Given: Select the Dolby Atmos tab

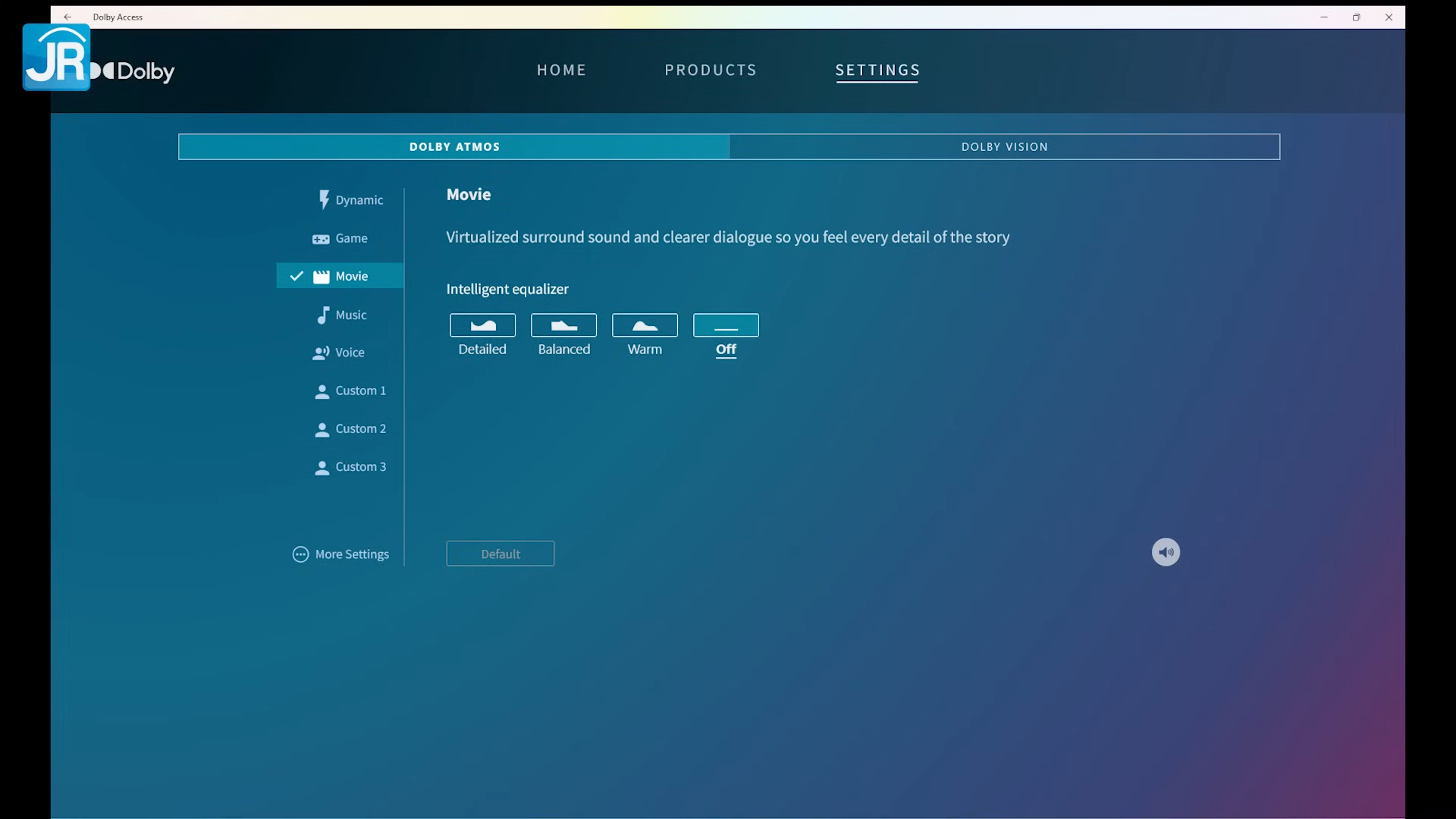Looking at the screenshot, I should click(x=454, y=147).
